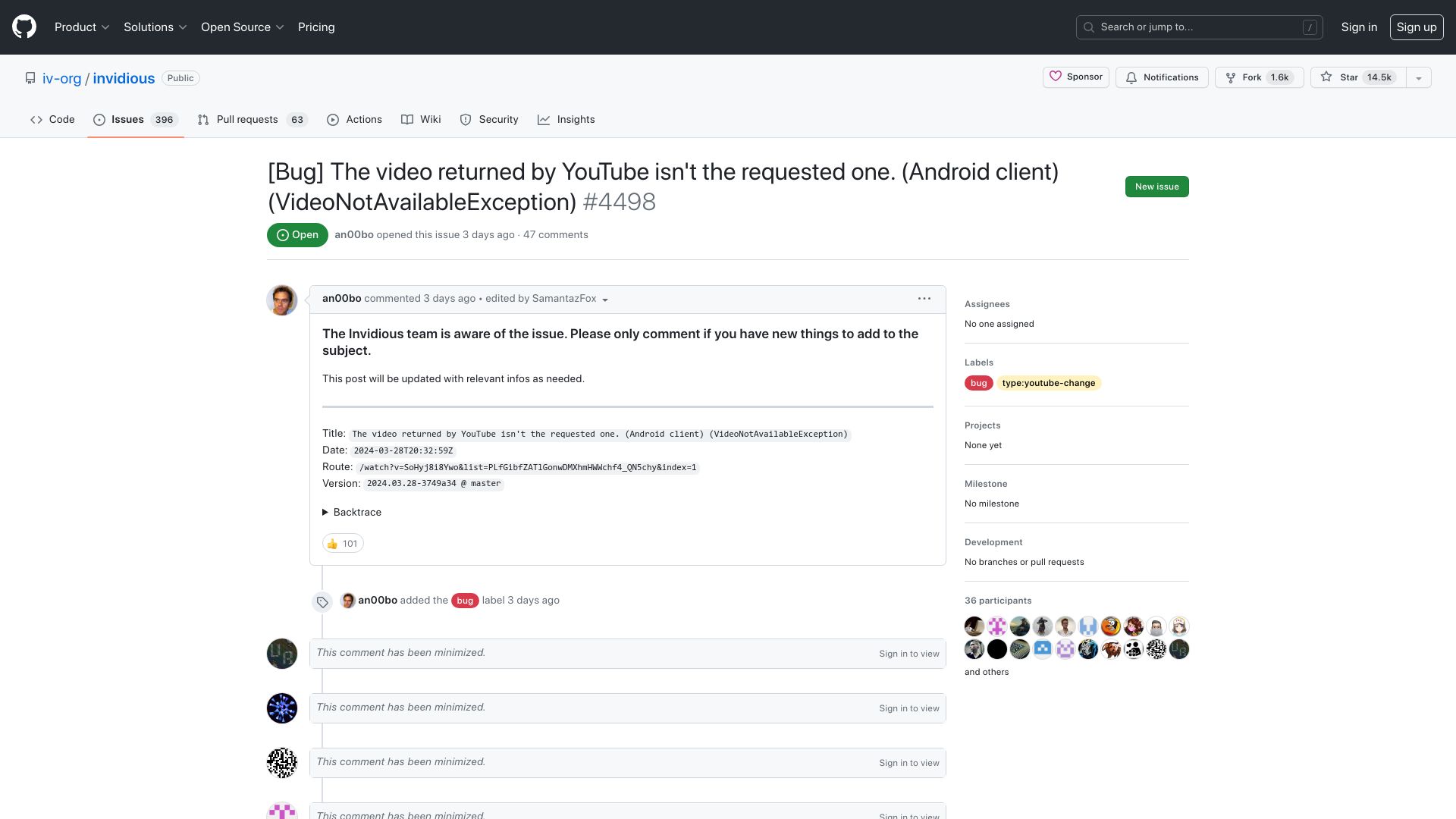Click Sign in to view third minimized comment
1456x819 pixels.
[x=908, y=763]
